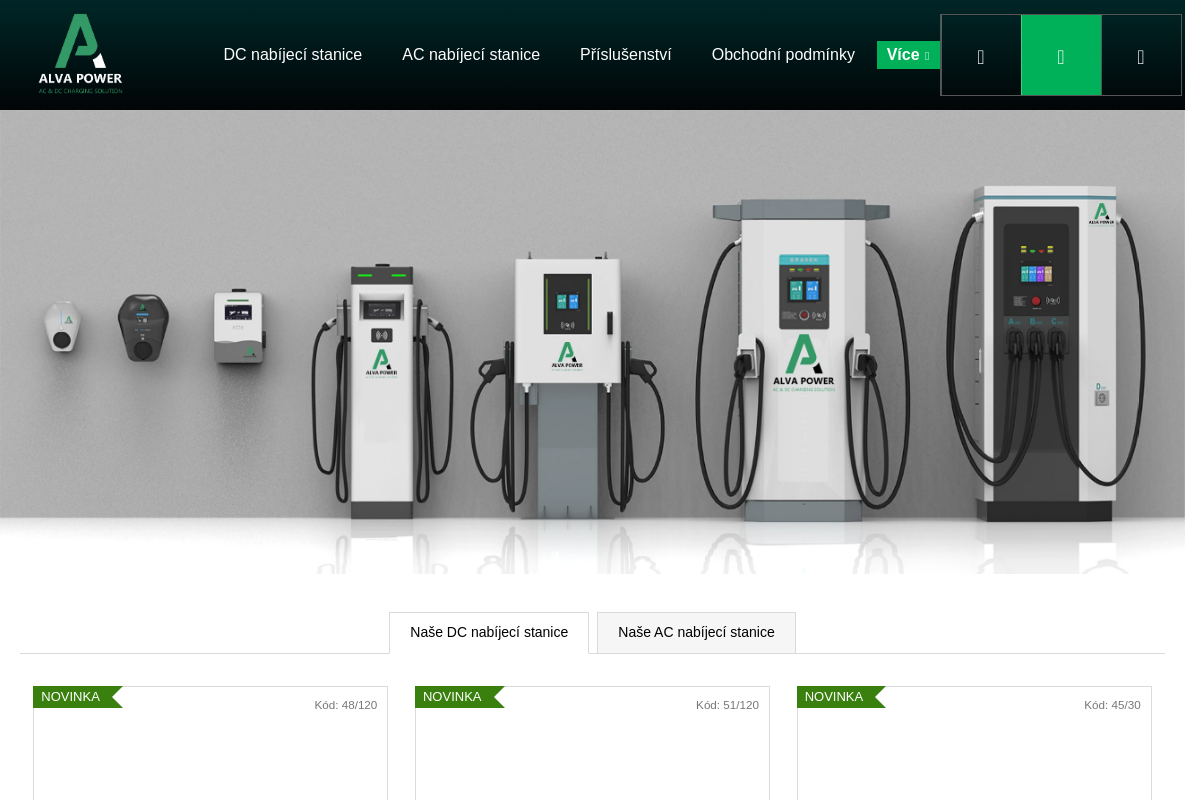This screenshot has width=1200, height=800.
Task: Expand the Více dropdown menu
Action: tap(908, 55)
